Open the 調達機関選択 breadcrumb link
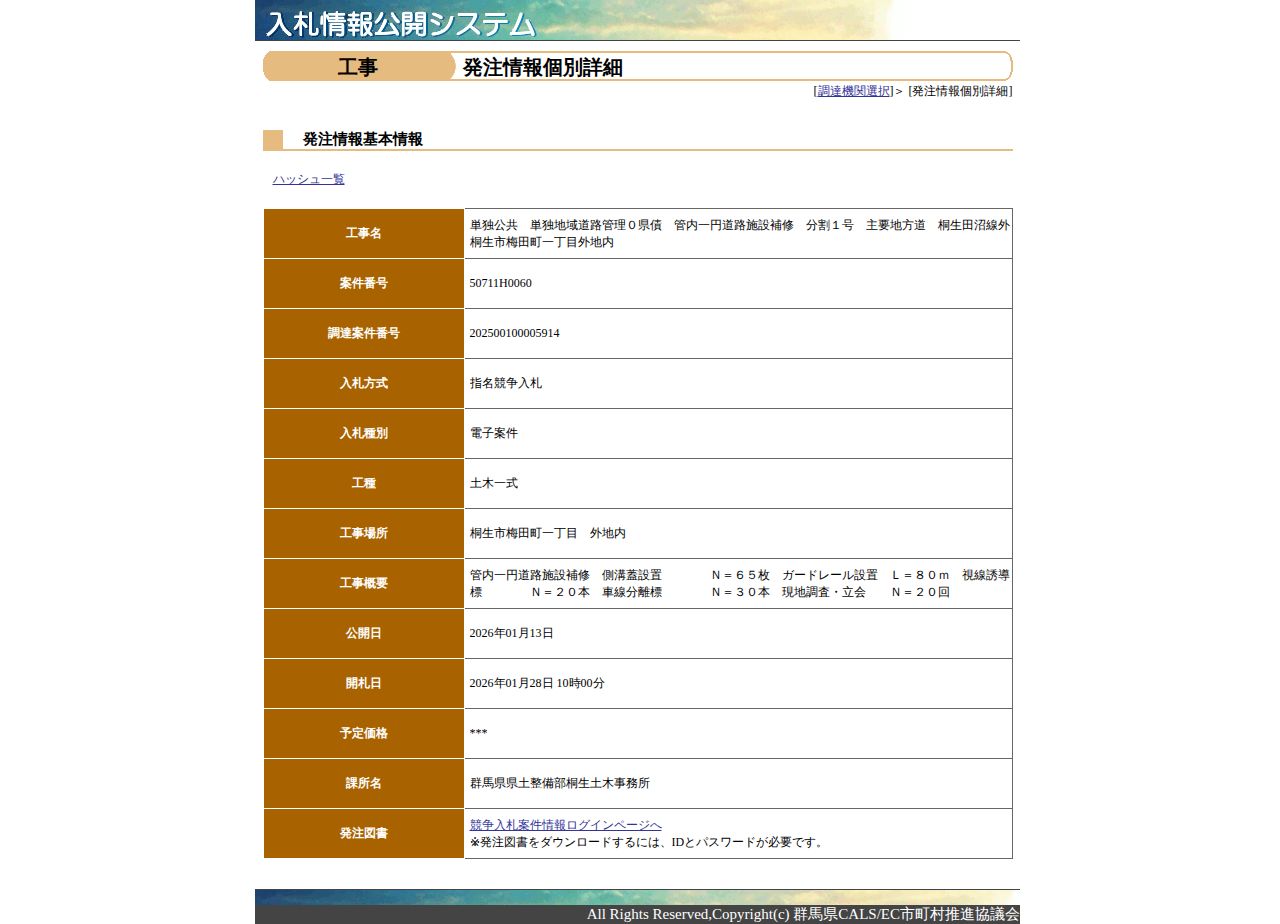 854,91
